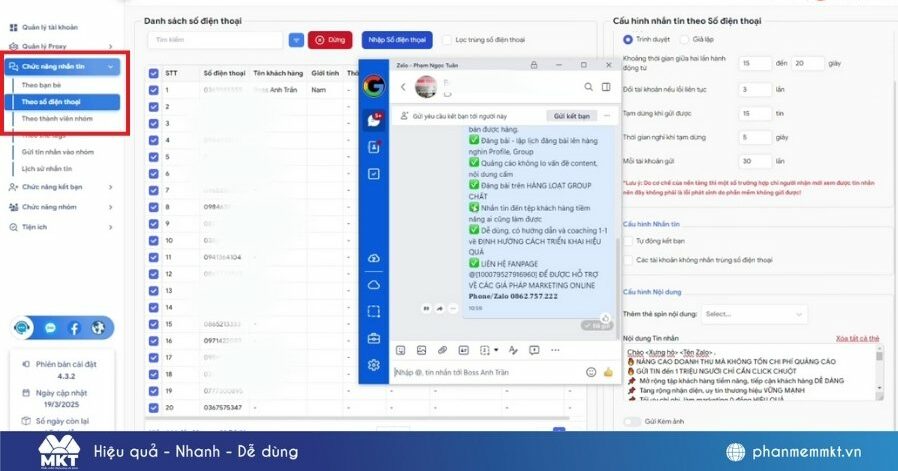Click contact card icon in Zalo chat toolbar
The width and height of the screenshot is (898, 471).
click(463, 350)
